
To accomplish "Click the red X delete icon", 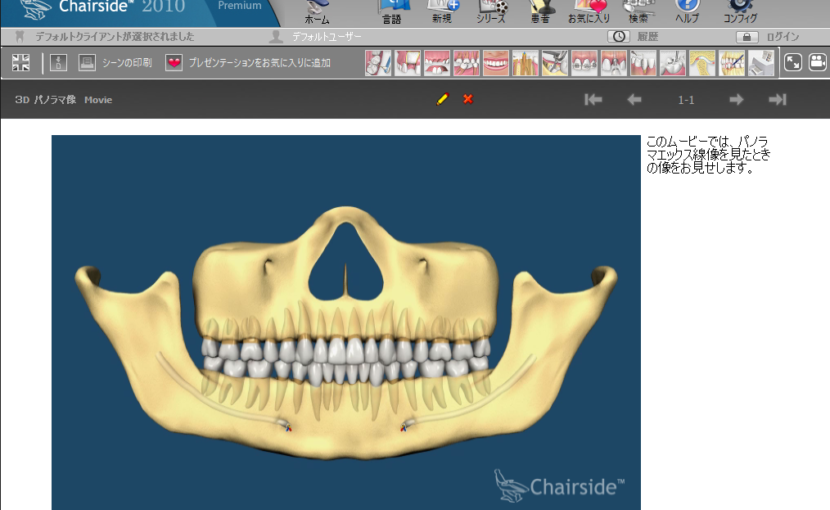I will point(468,99).
